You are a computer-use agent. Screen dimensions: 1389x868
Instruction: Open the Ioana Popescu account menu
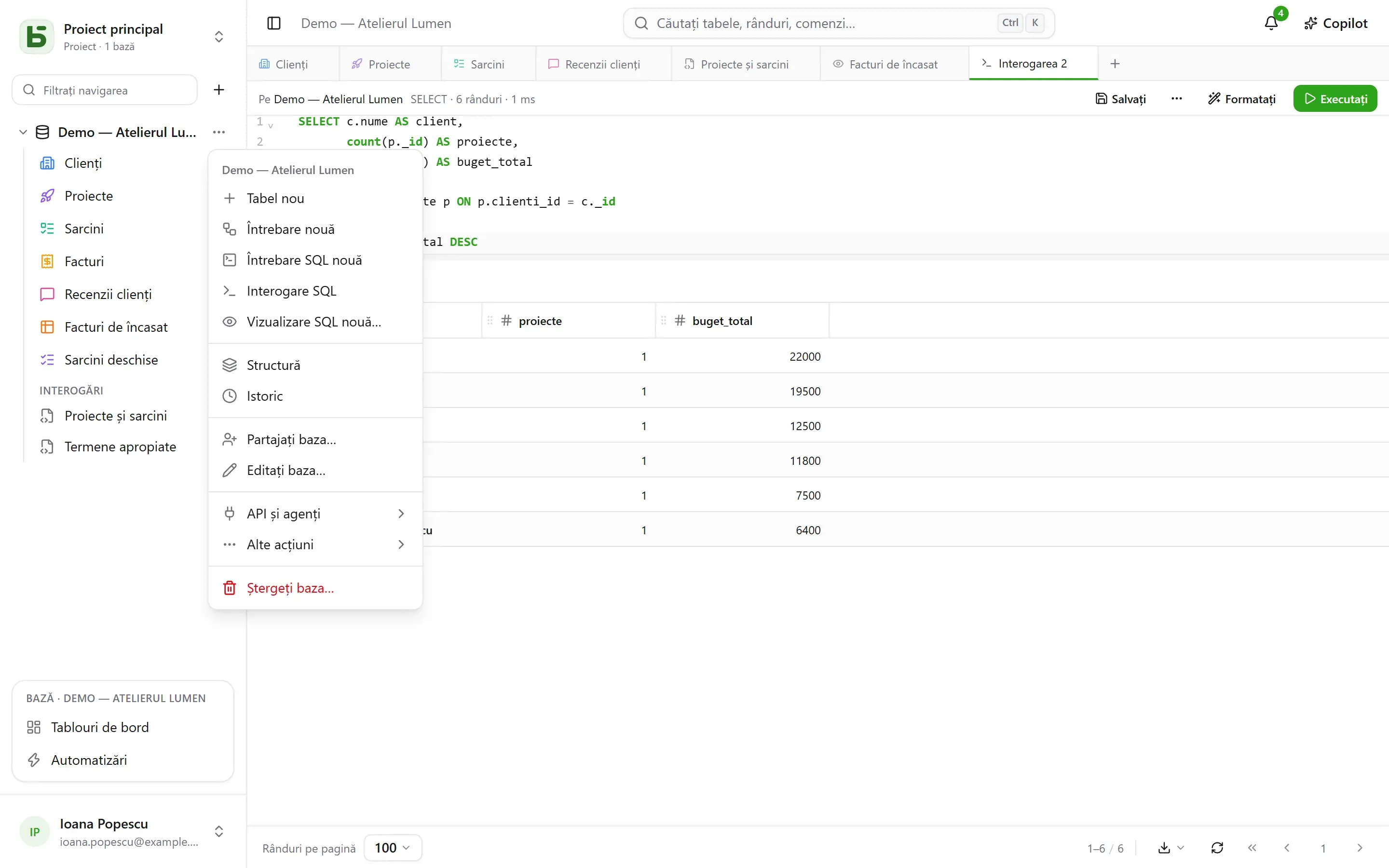coord(122,831)
